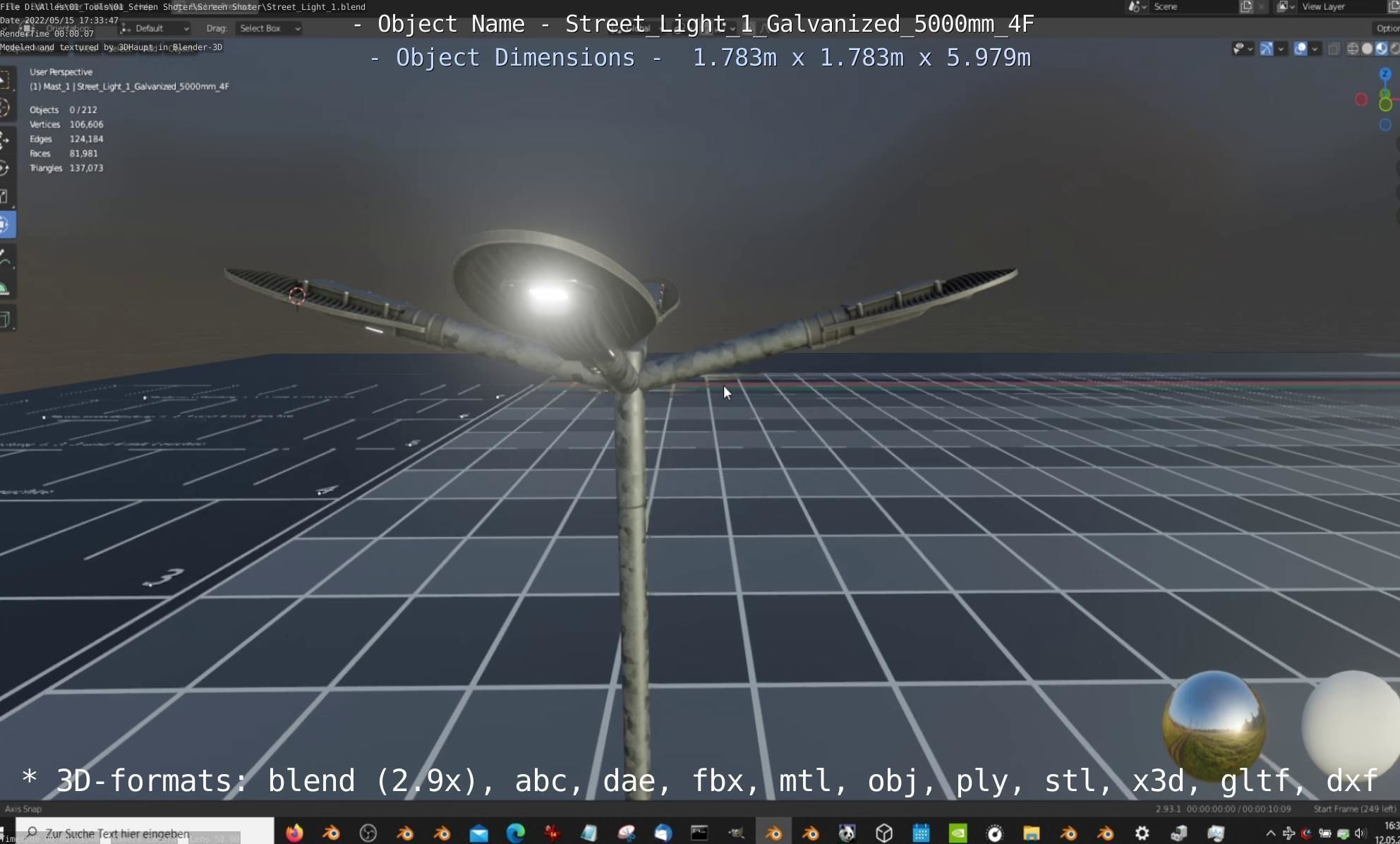This screenshot has width=1400, height=844.
Task: Click the Z axis on navigation gizmo
Action: [1384, 73]
